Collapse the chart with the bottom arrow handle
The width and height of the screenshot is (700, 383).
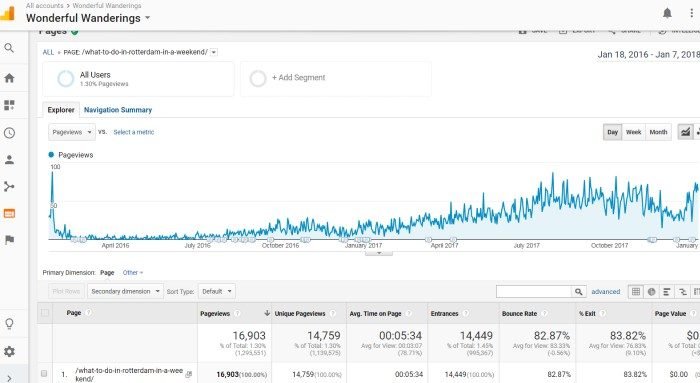tap(379, 253)
